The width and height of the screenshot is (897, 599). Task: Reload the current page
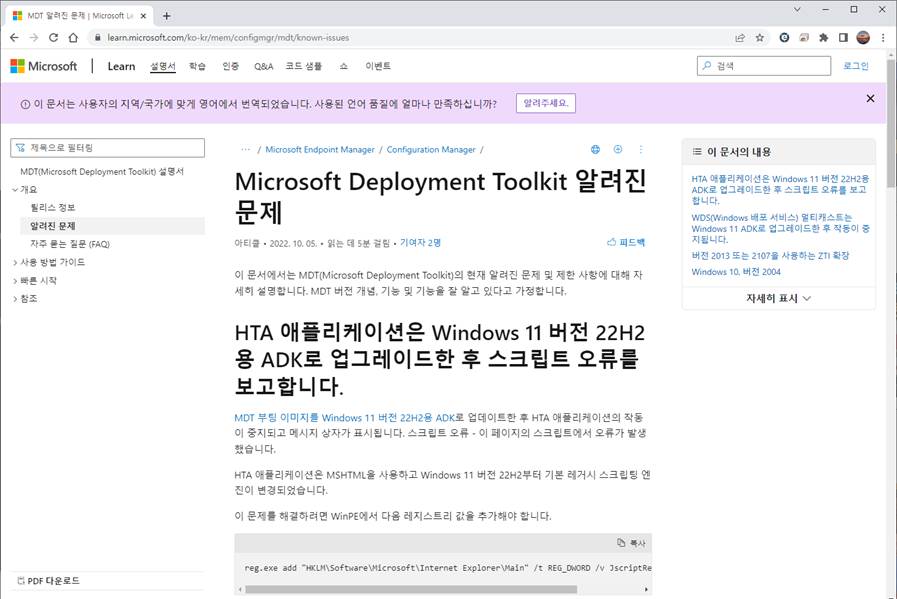(x=53, y=38)
